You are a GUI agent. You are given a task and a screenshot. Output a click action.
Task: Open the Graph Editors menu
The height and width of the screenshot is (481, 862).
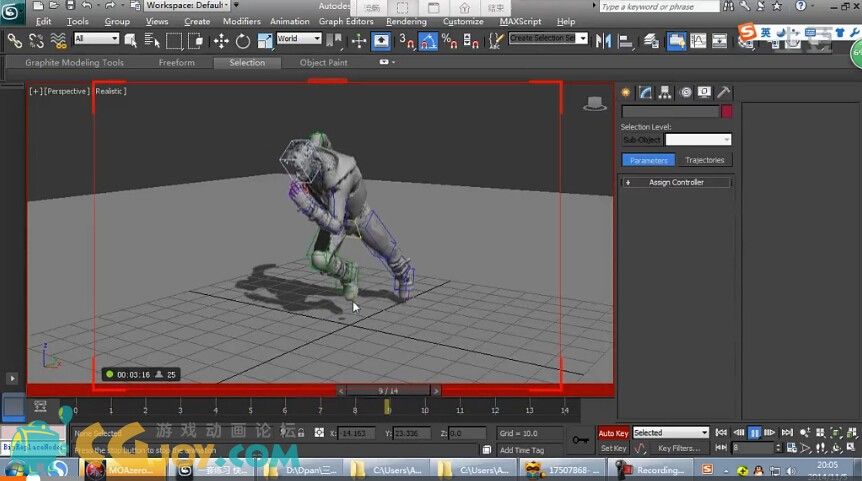pos(346,21)
